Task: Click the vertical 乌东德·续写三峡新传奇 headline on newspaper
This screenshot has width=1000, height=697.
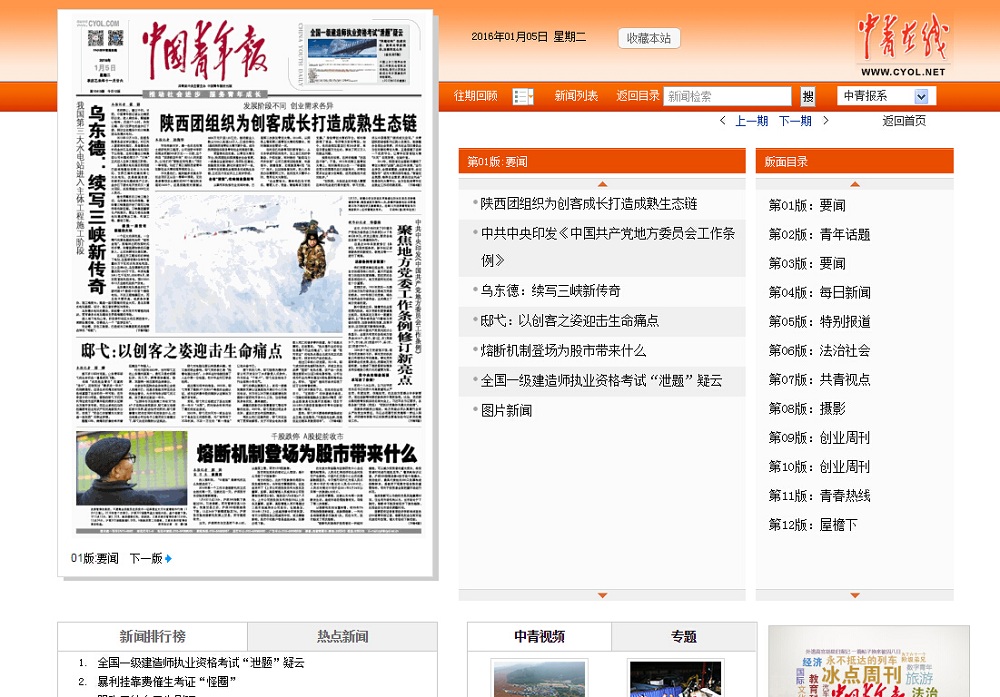Action: [96, 200]
